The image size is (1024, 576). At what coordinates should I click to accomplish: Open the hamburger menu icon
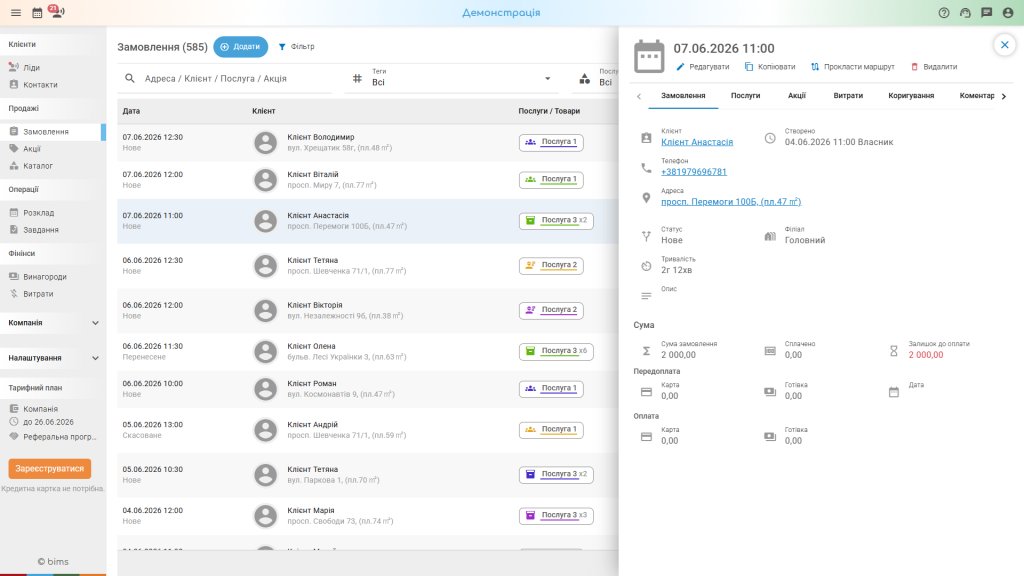(16, 12)
